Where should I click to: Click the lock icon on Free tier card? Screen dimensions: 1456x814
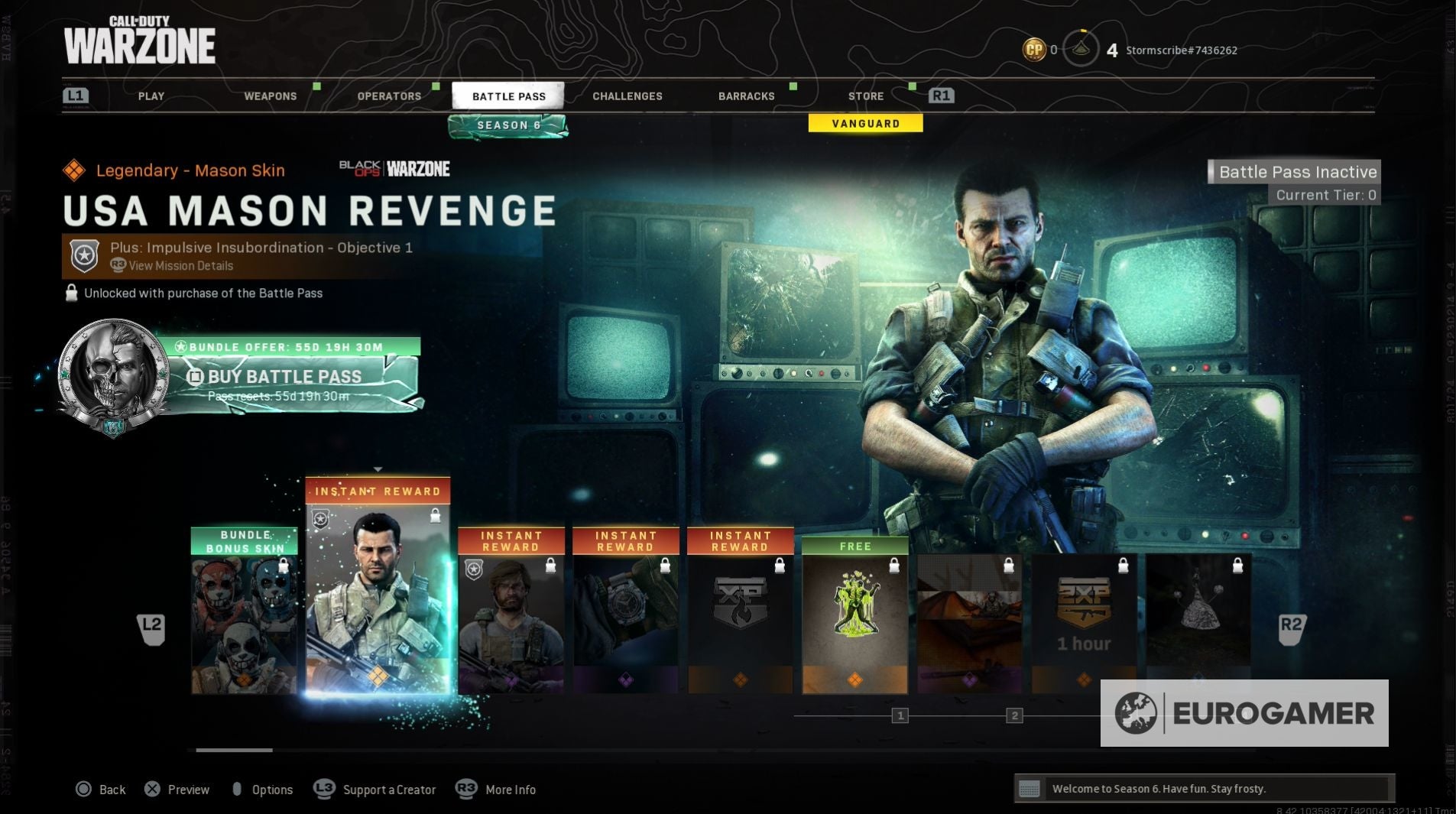(894, 565)
